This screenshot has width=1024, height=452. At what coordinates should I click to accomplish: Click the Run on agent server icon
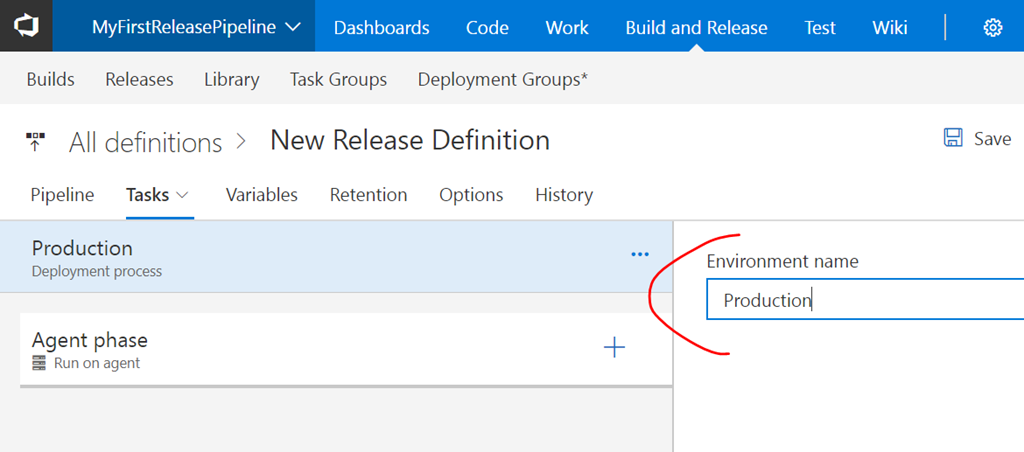40,364
